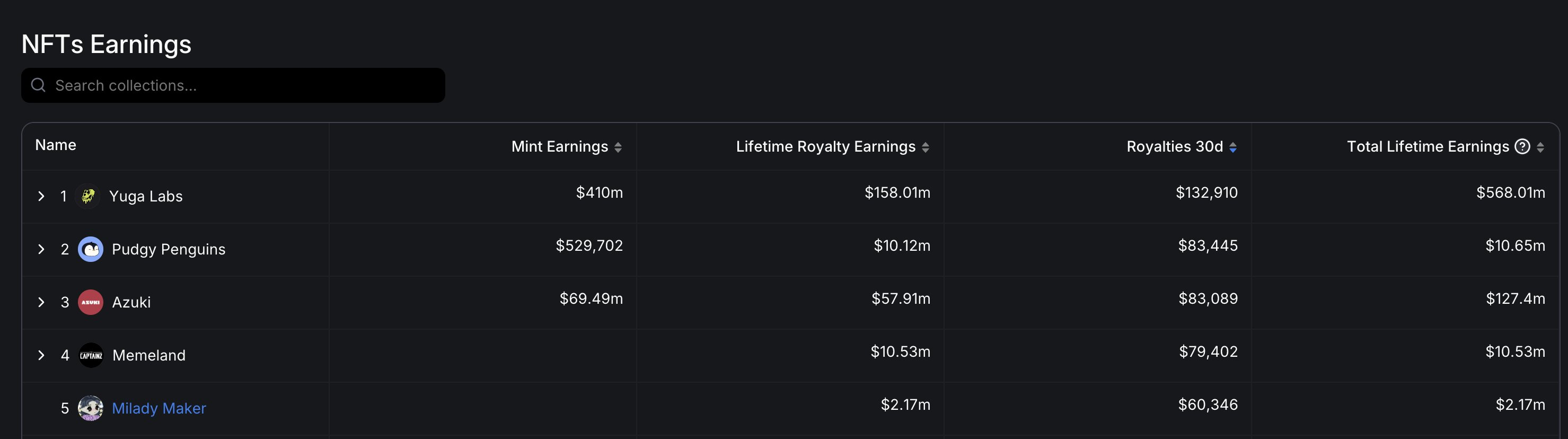Viewport: 1568px width, 439px height.
Task: Click the Pudgy Penguins logo icon
Action: tap(91, 249)
